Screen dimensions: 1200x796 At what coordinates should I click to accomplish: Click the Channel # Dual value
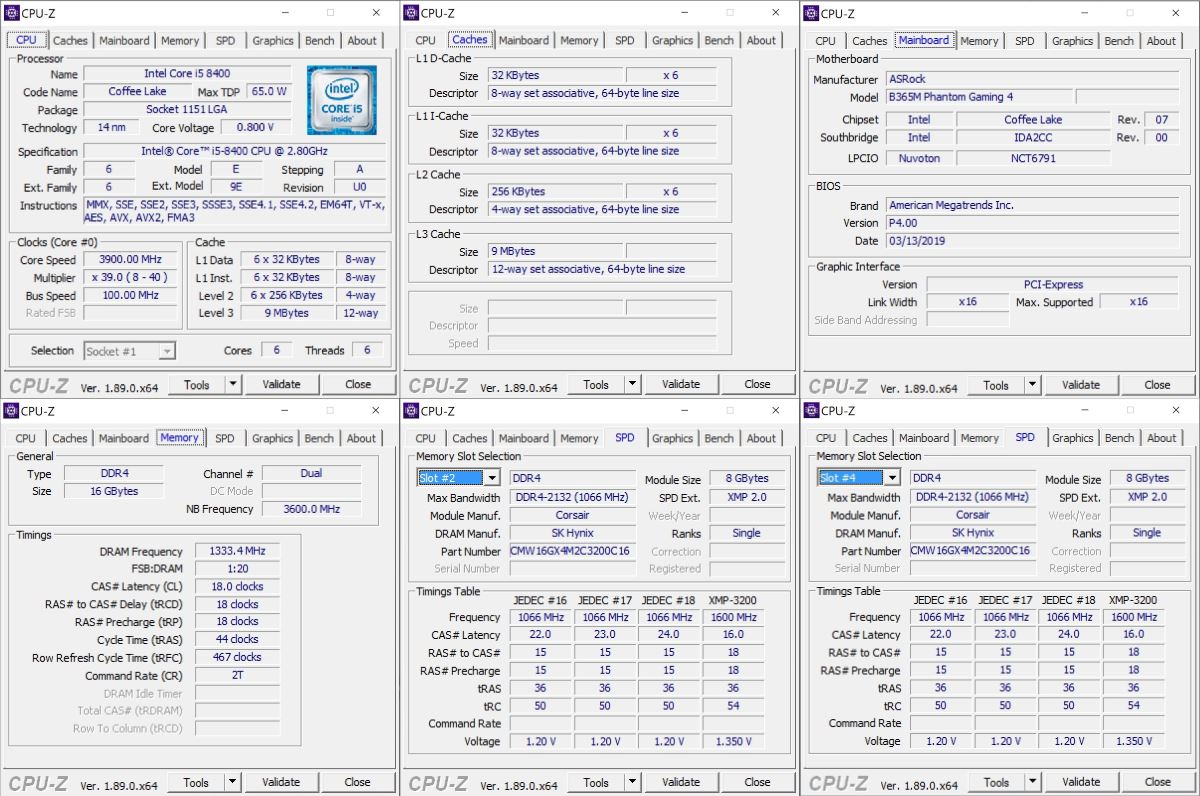tap(311, 474)
